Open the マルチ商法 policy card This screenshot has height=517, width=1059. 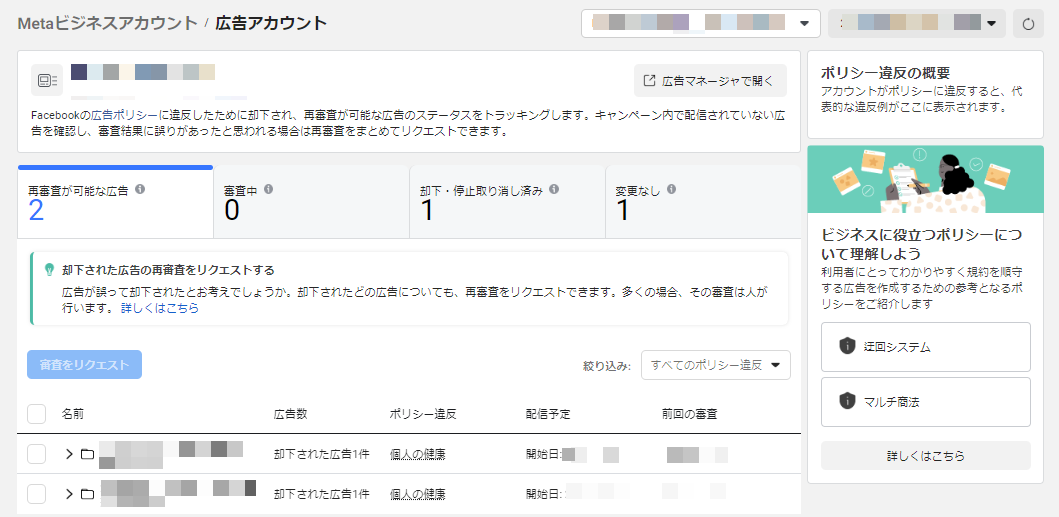[925, 402]
